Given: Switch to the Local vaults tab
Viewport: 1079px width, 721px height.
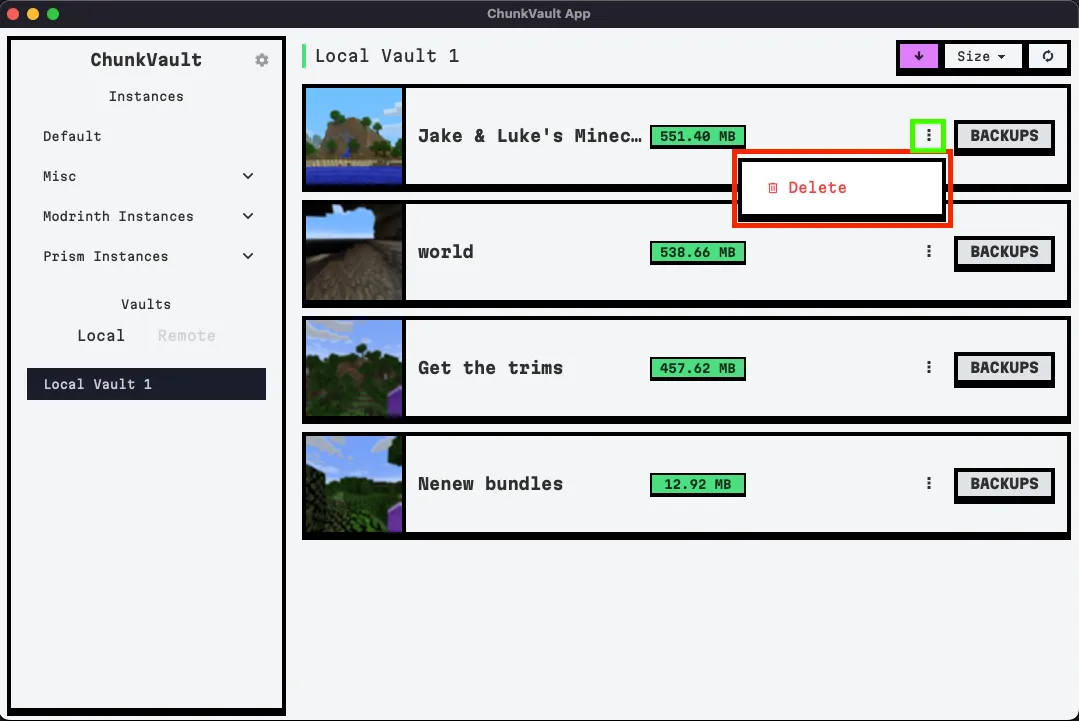Looking at the screenshot, I should tap(101, 336).
